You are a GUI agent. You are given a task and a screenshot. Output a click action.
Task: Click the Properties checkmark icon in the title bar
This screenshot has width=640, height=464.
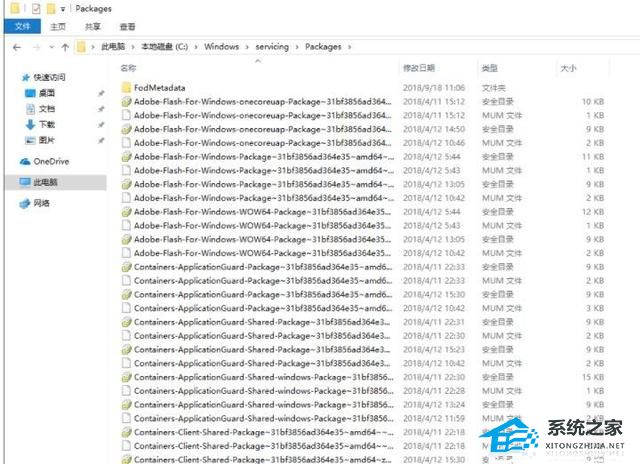click(x=36, y=8)
